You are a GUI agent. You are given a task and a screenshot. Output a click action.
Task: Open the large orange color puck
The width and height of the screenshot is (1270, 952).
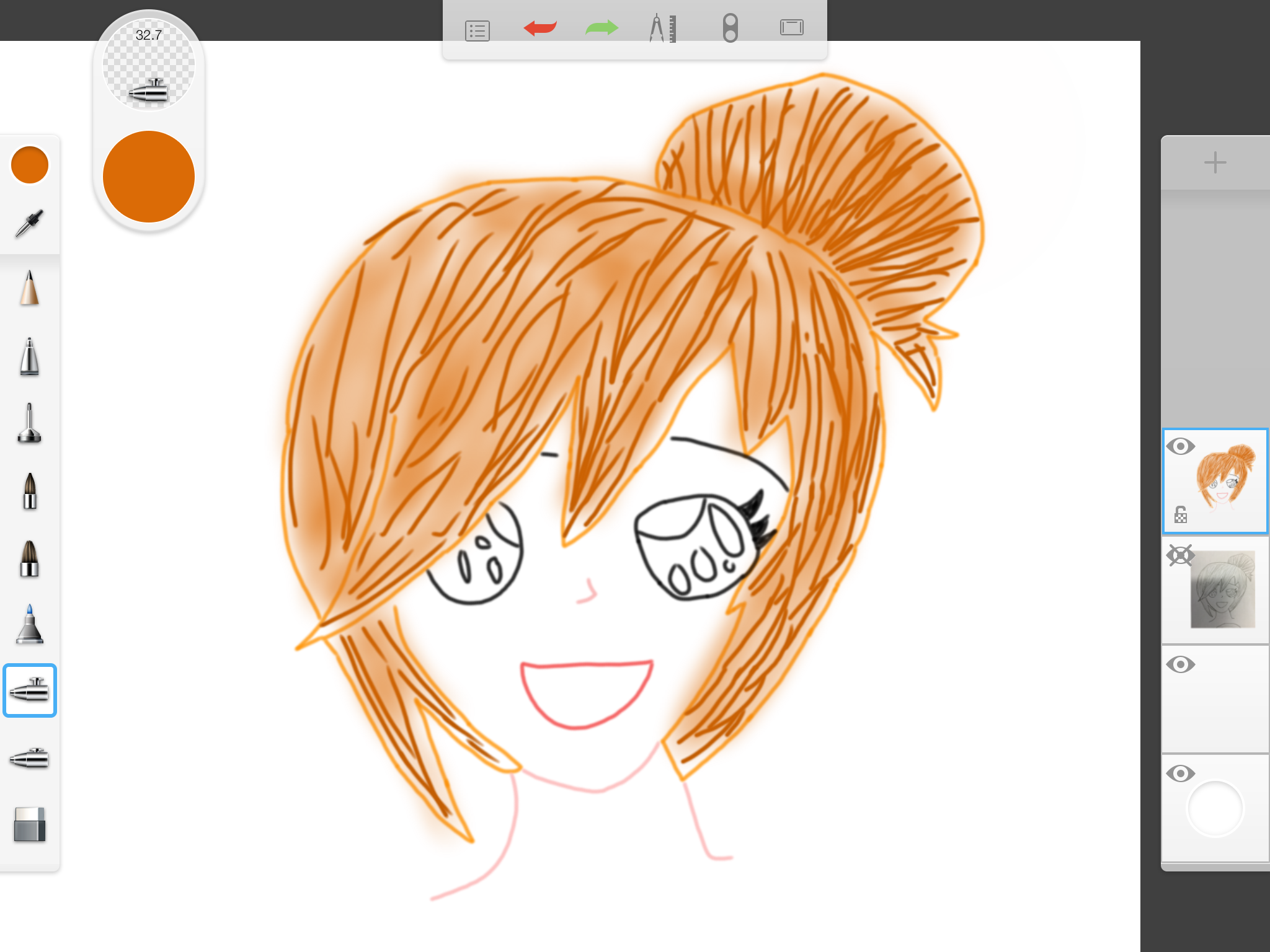point(149,177)
